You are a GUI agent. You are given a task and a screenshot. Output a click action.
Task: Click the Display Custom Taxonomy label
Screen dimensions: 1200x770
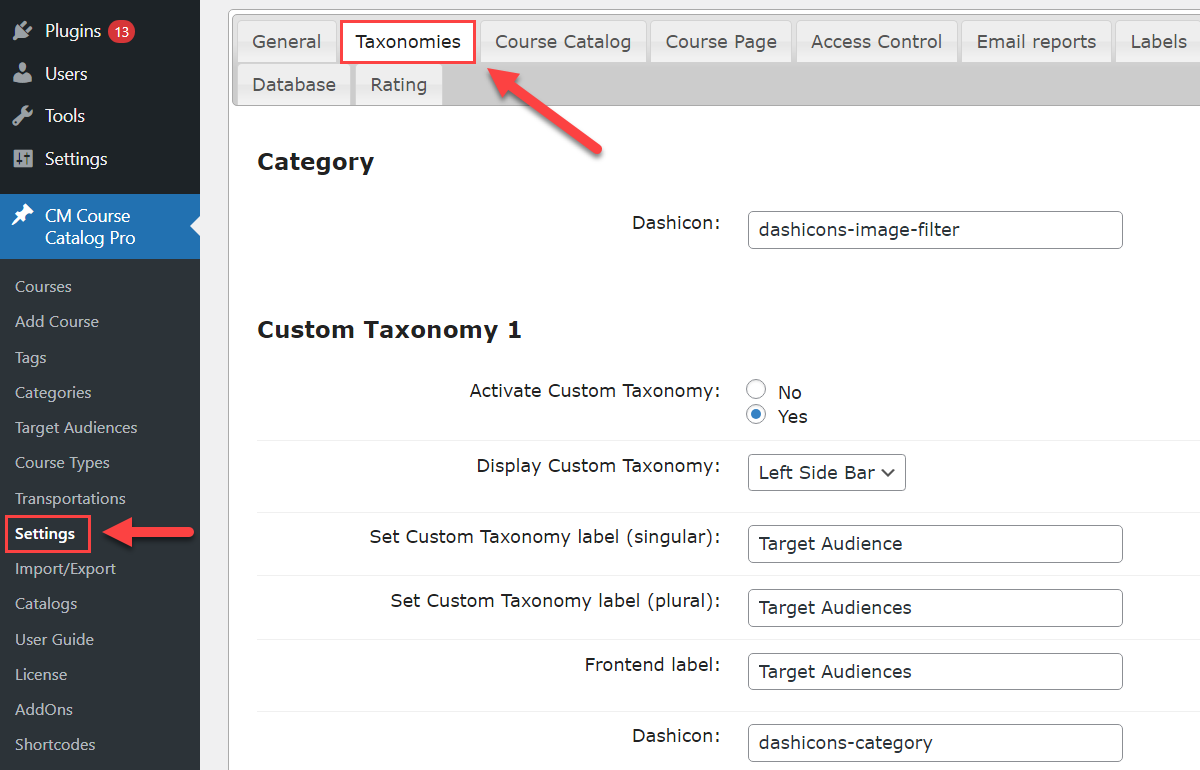pos(598,466)
